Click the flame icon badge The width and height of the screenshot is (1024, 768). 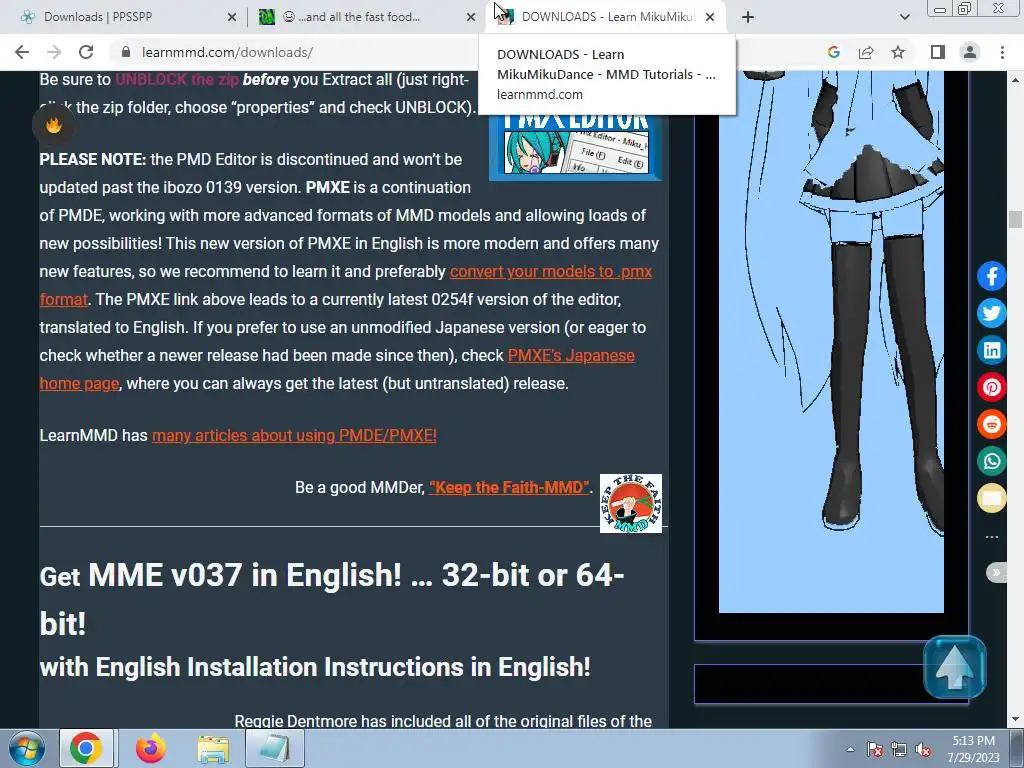pos(53,124)
